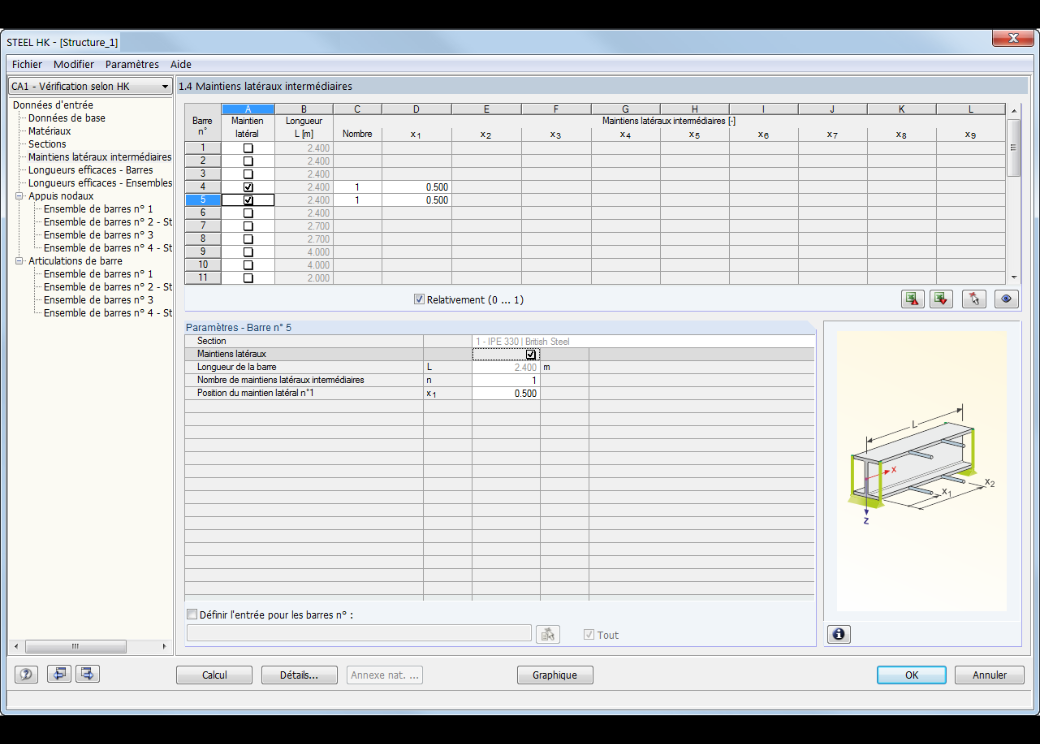
Task: Select Sections in the tree
Action: tap(47, 144)
